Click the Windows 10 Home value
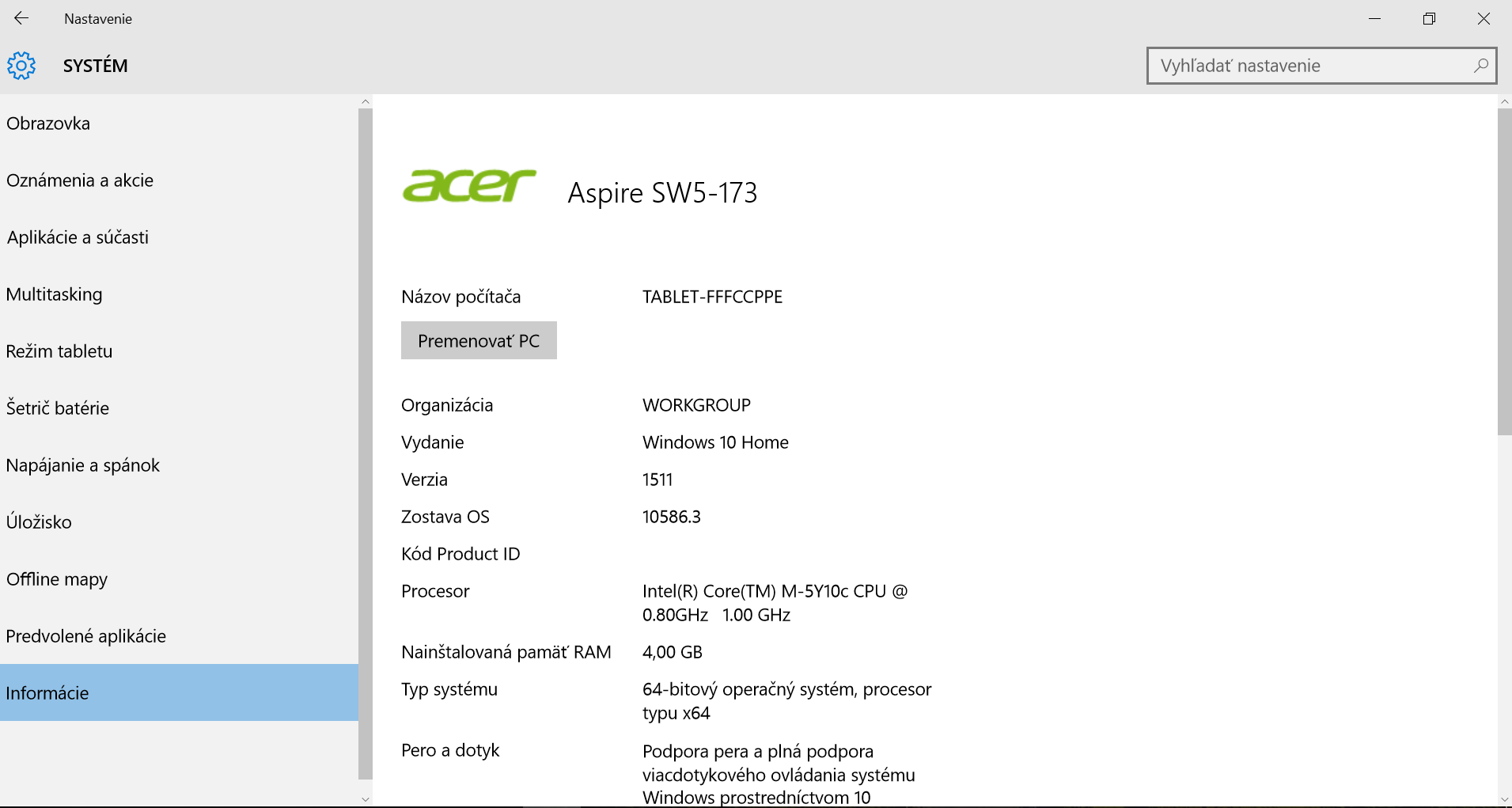This screenshot has height=808, width=1512. point(715,442)
